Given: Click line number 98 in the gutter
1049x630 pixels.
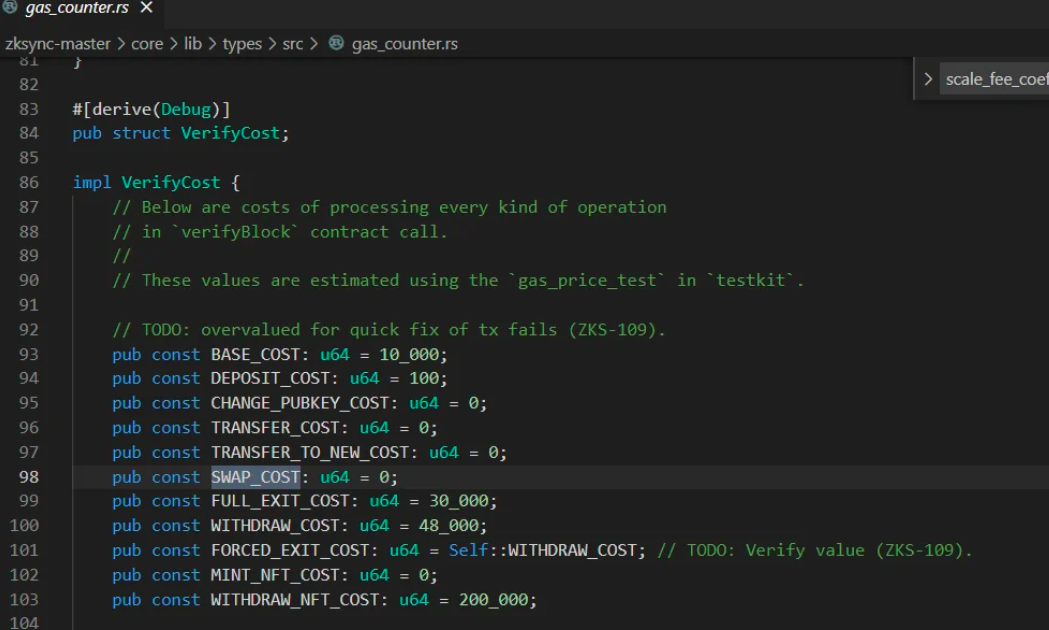Looking at the screenshot, I should [29, 477].
